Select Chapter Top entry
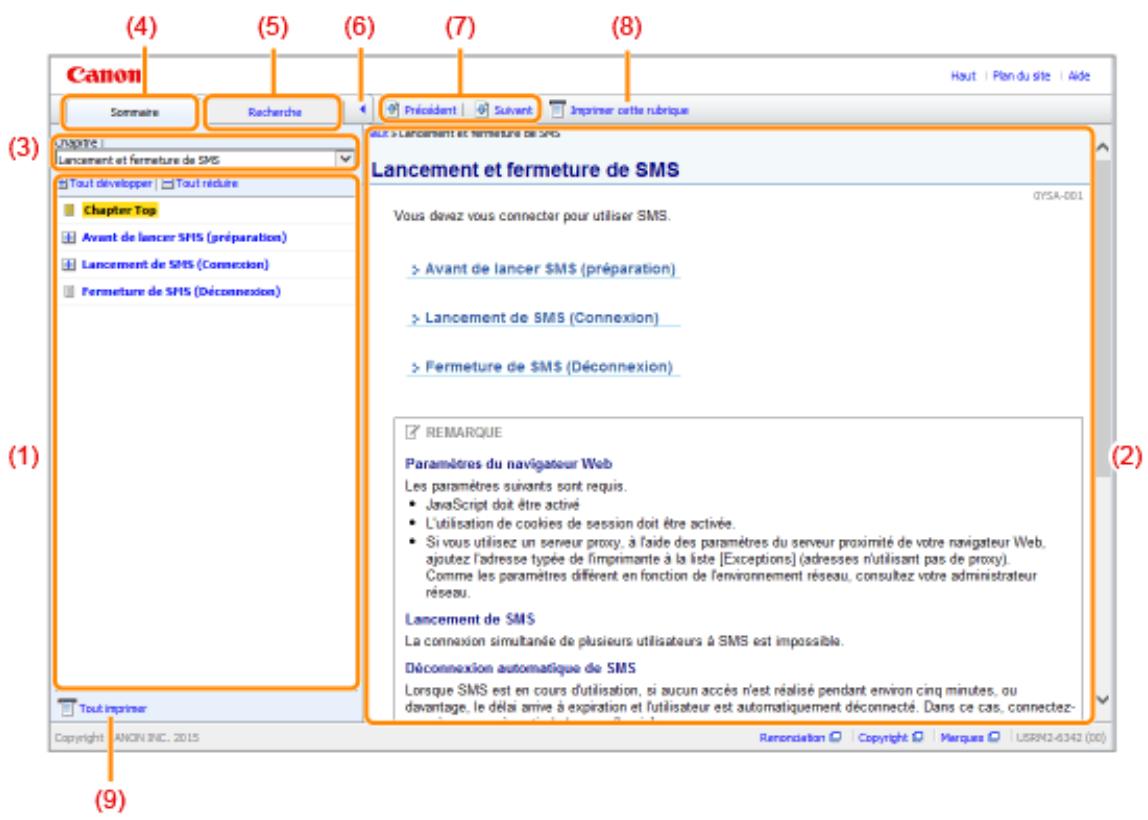The height and width of the screenshot is (820, 1148). tap(119, 210)
